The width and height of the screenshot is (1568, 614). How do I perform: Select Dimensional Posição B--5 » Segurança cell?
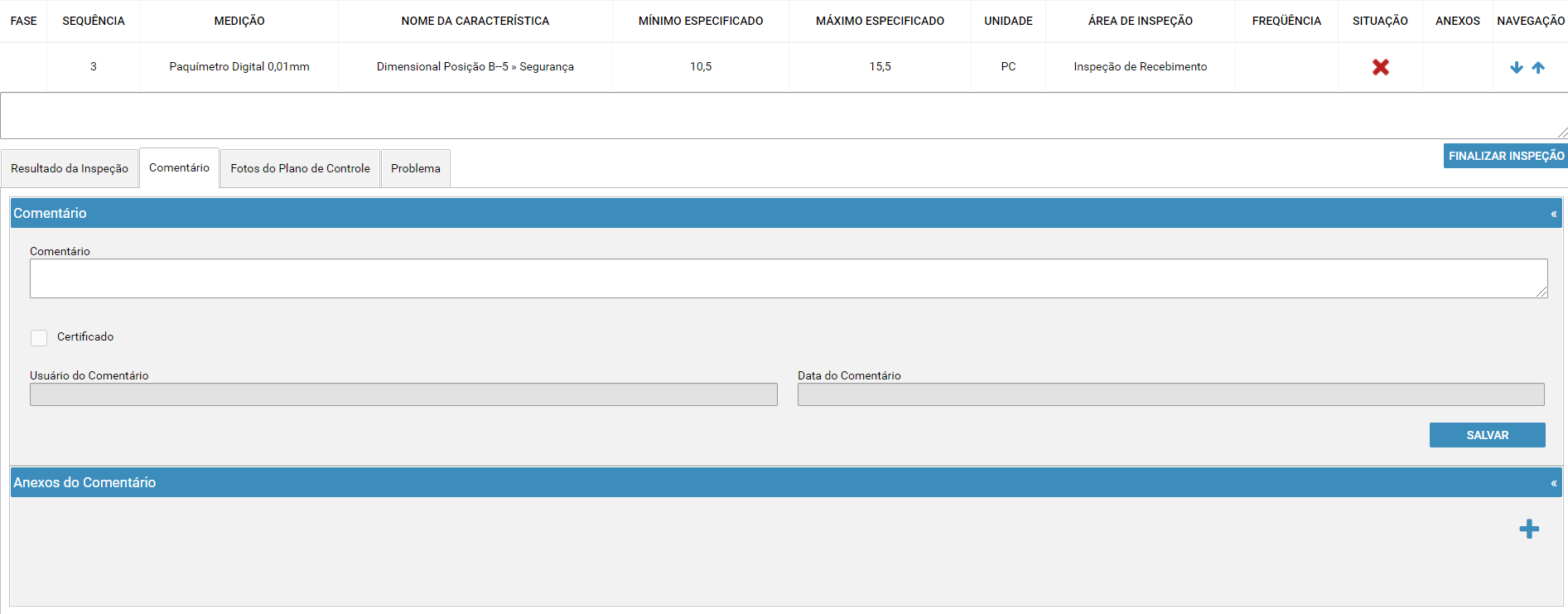pos(475,66)
